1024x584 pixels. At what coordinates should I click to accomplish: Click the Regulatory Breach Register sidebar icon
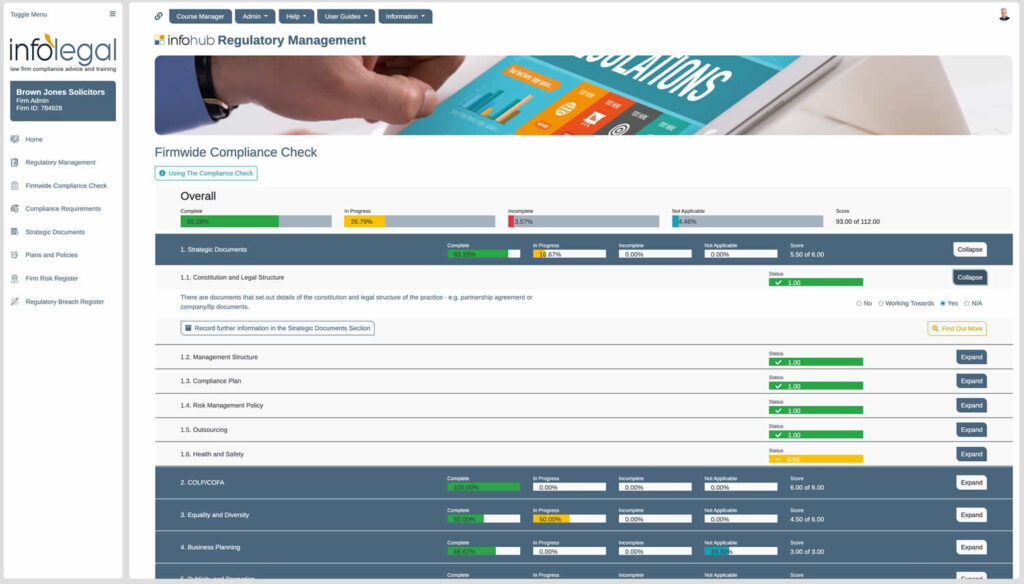click(14, 301)
